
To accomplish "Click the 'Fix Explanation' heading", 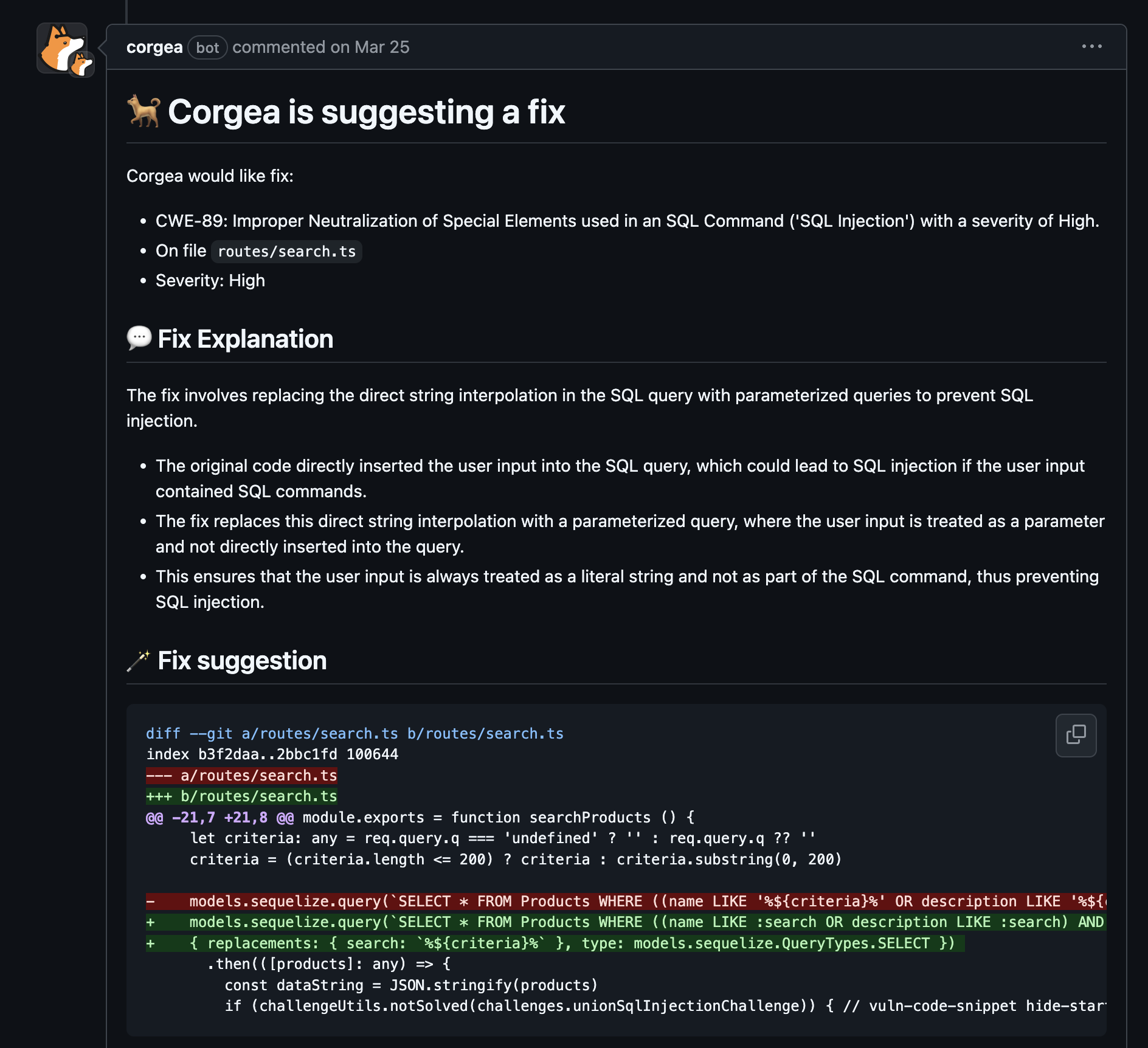I will point(230,339).
